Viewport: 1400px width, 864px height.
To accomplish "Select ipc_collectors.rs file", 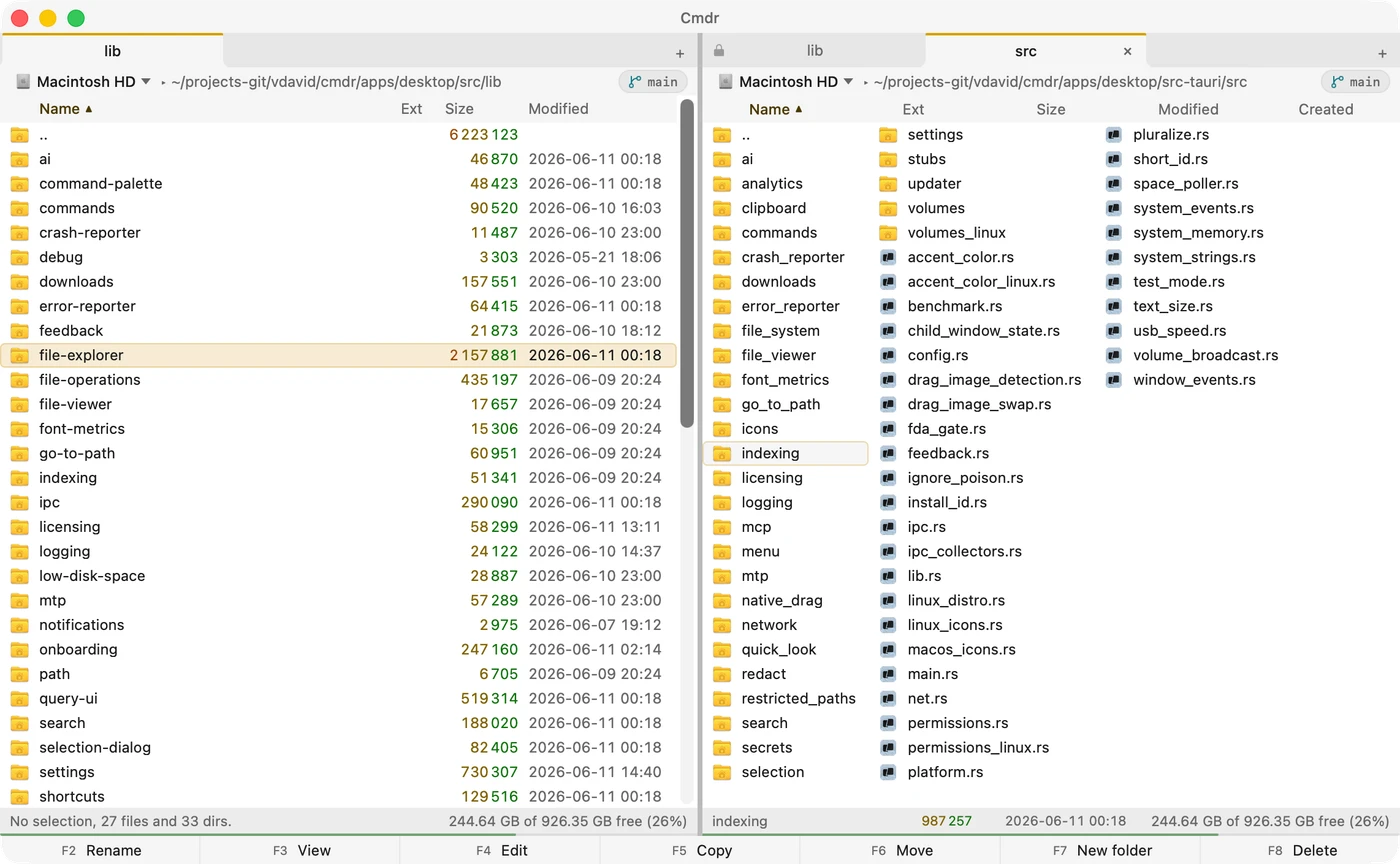I will (982, 551).
